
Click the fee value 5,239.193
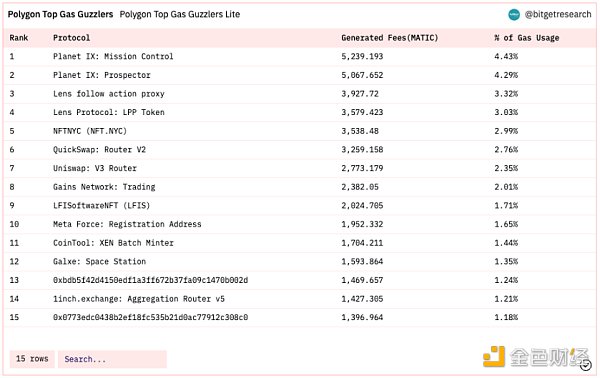coord(362,57)
